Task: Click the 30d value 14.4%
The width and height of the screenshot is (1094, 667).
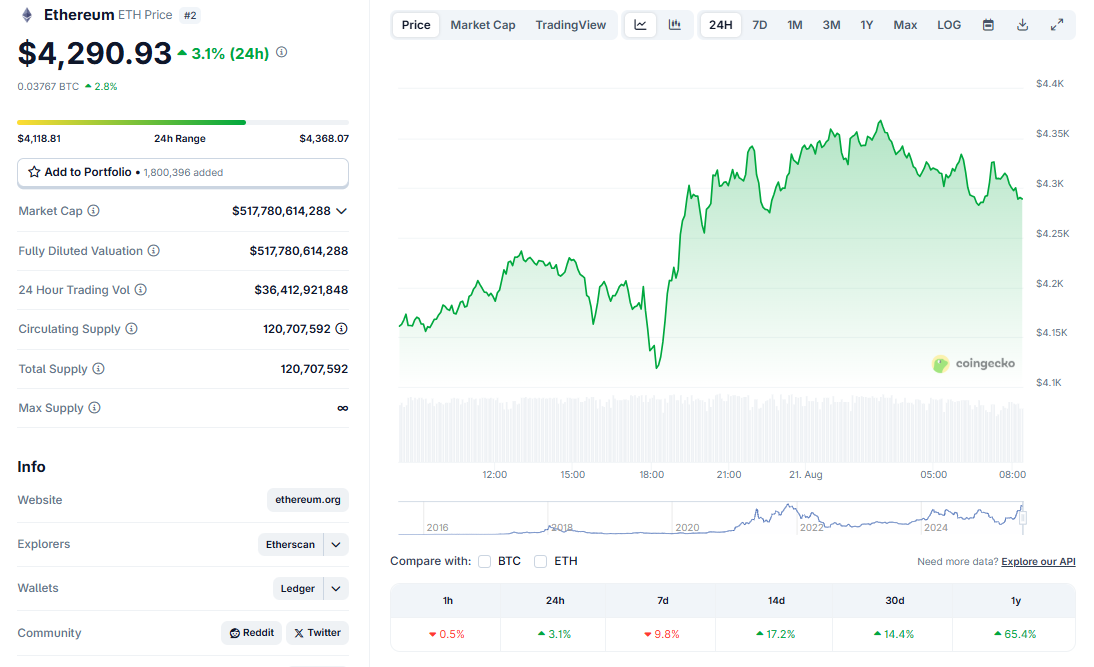Action: (x=894, y=634)
